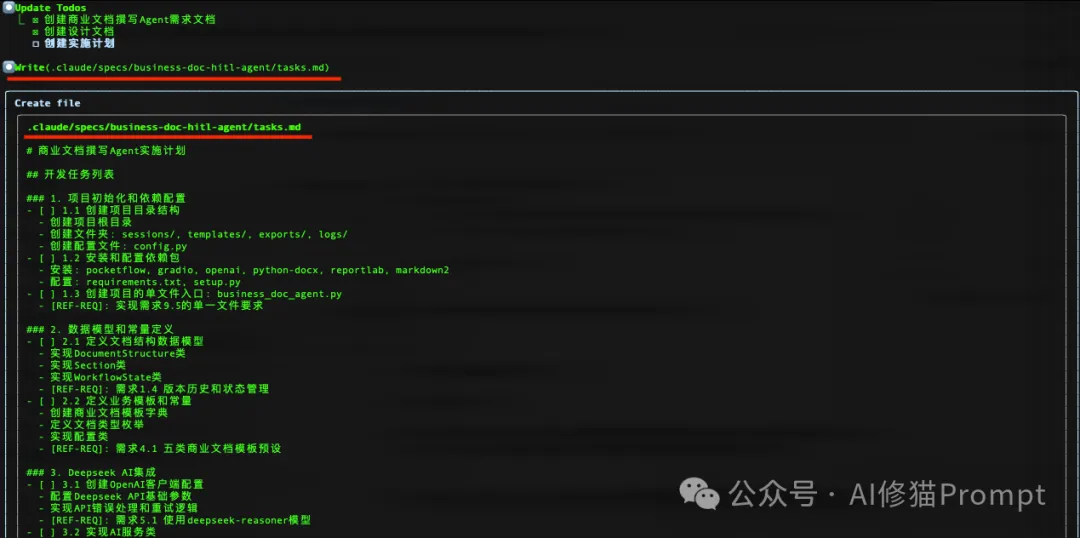Click the Update Todos heading
1080x538 pixels.
click(51, 8)
